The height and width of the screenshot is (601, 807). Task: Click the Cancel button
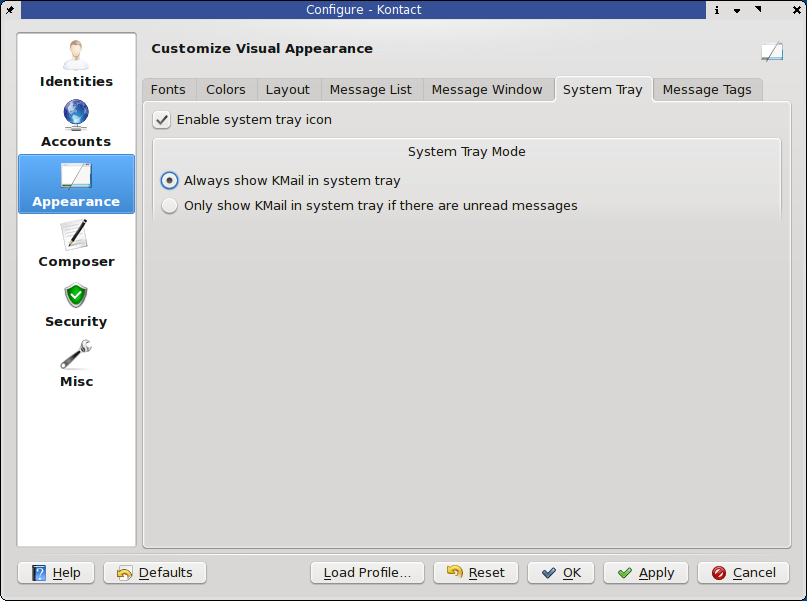pyautogui.click(x=743, y=573)
